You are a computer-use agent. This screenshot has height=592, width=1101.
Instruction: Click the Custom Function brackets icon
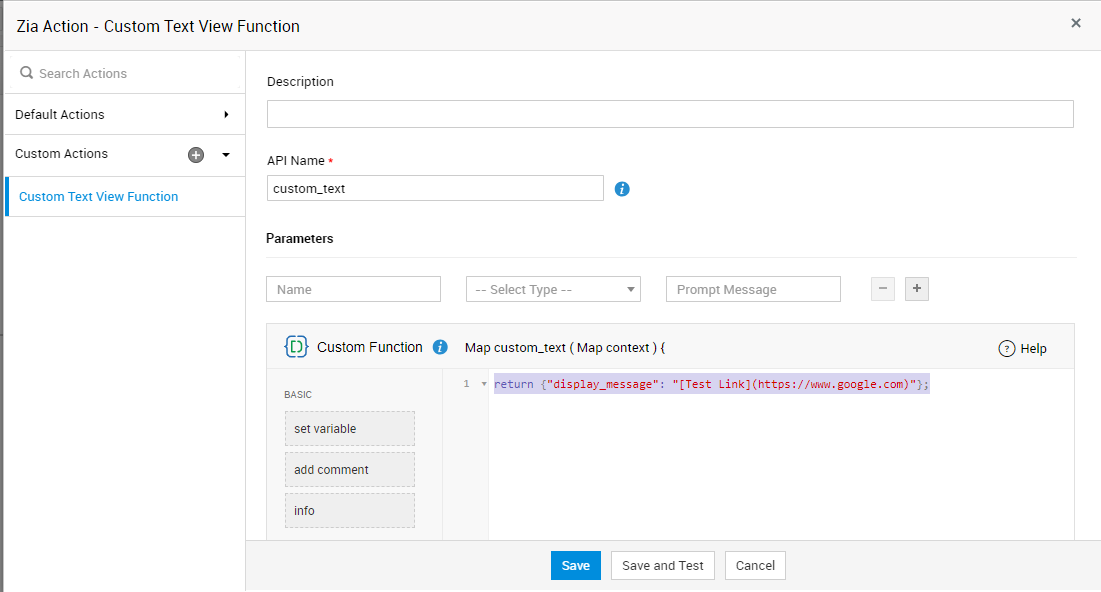297,347
